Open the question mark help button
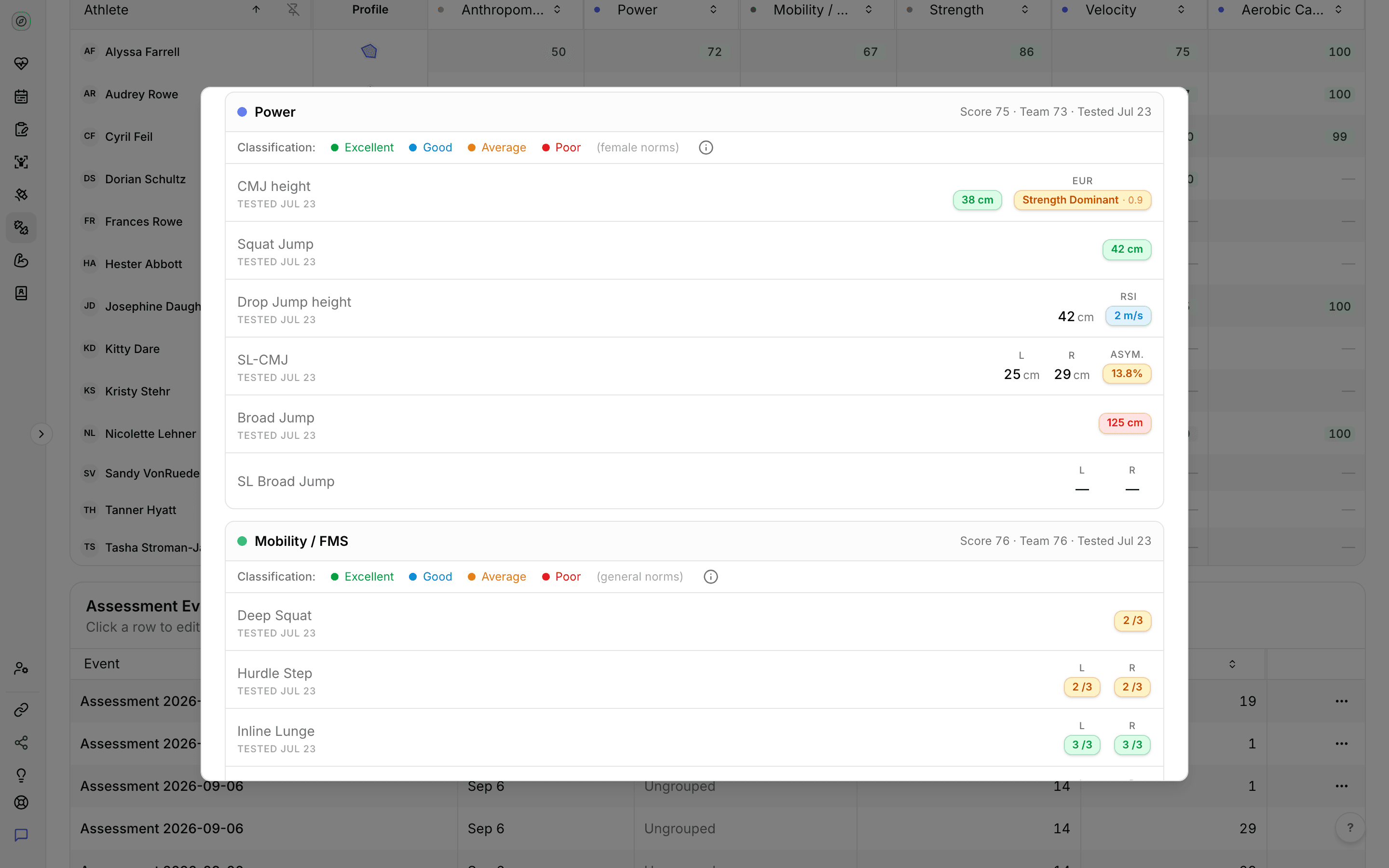 pos(1350,828)
